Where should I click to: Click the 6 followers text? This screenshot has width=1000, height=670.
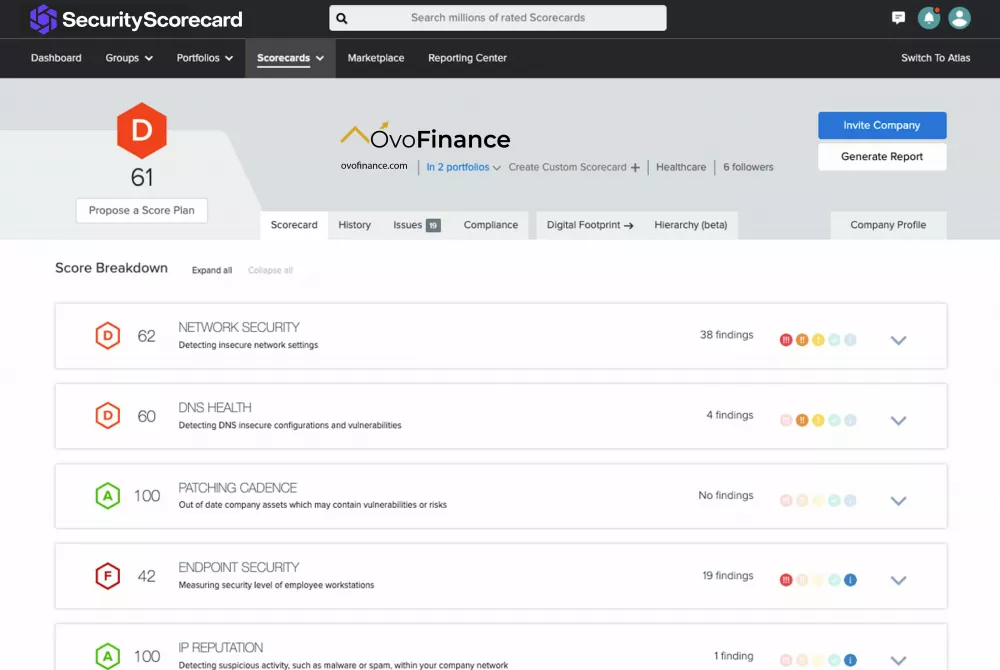(748, 167)
